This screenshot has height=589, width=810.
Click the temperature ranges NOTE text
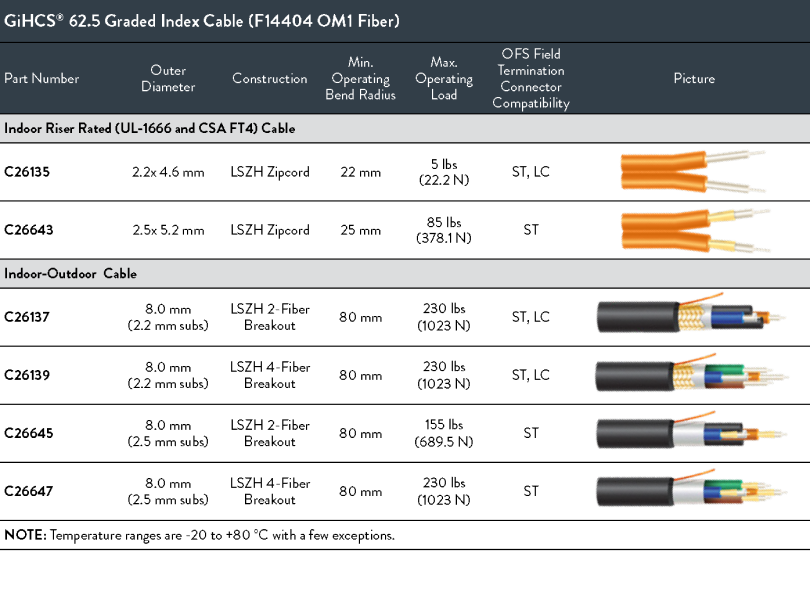pyautogui.click(x=199, y=535)
